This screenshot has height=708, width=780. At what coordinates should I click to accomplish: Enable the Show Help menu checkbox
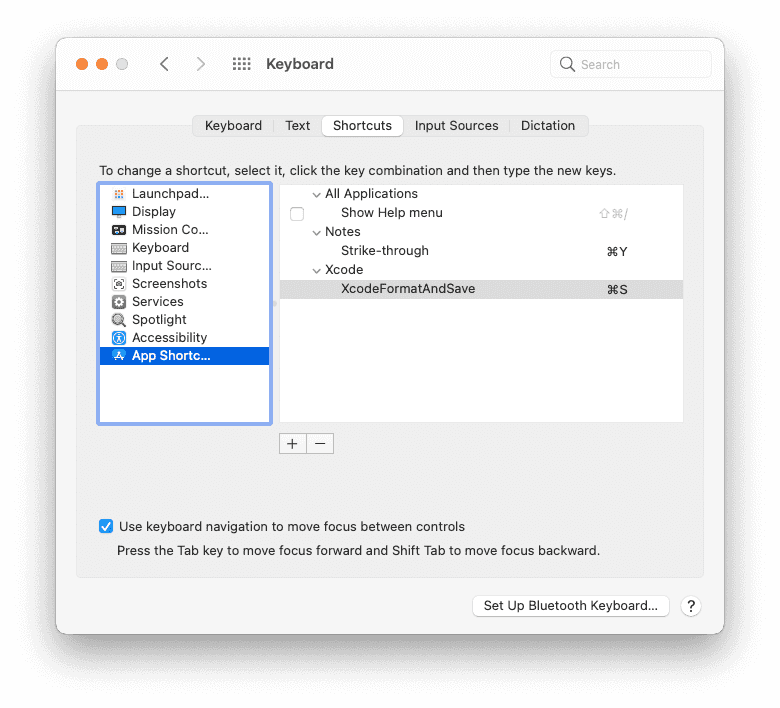[297, 214]
